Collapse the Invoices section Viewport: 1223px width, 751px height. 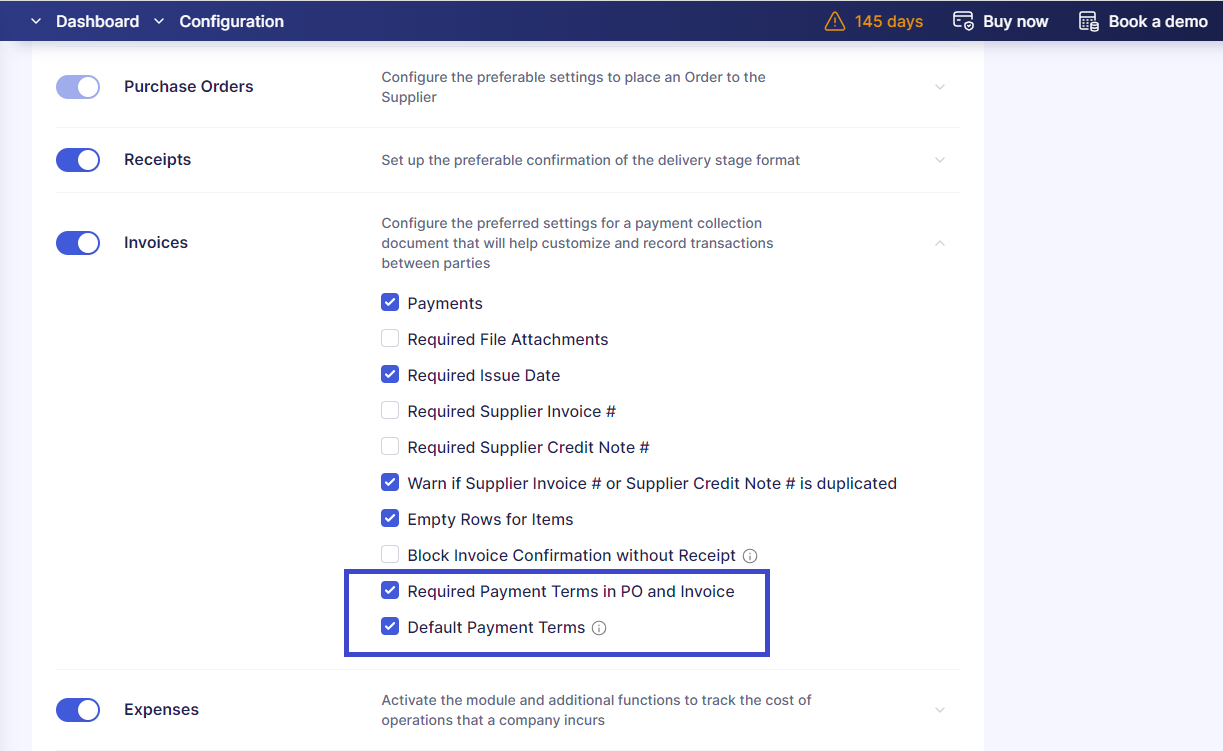[x=939, y=242]
